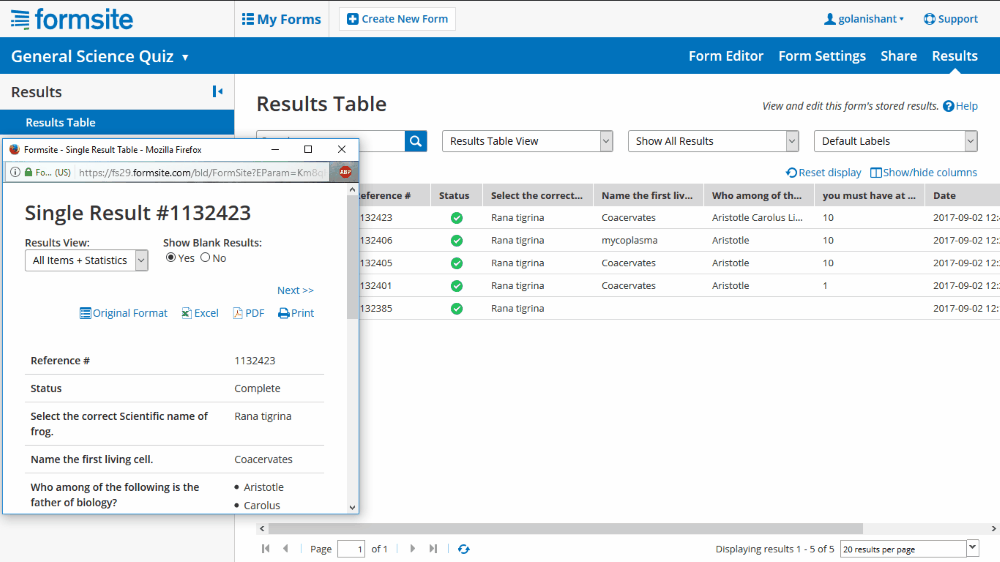This screenshot has height=562, width=1000.
Task: Click the green status check for row 132406
Action: 457,240
